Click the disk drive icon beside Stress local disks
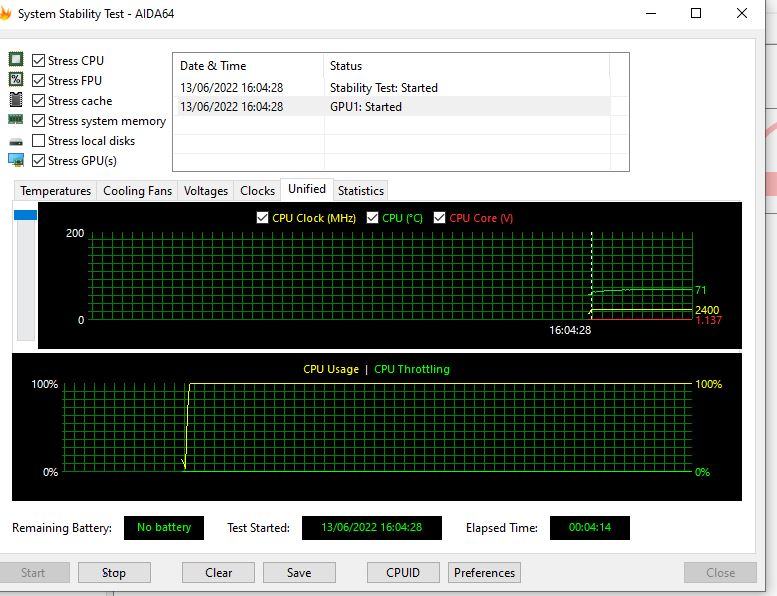The image size is (777, 596). pyautogui.click(x=16, y=142)
